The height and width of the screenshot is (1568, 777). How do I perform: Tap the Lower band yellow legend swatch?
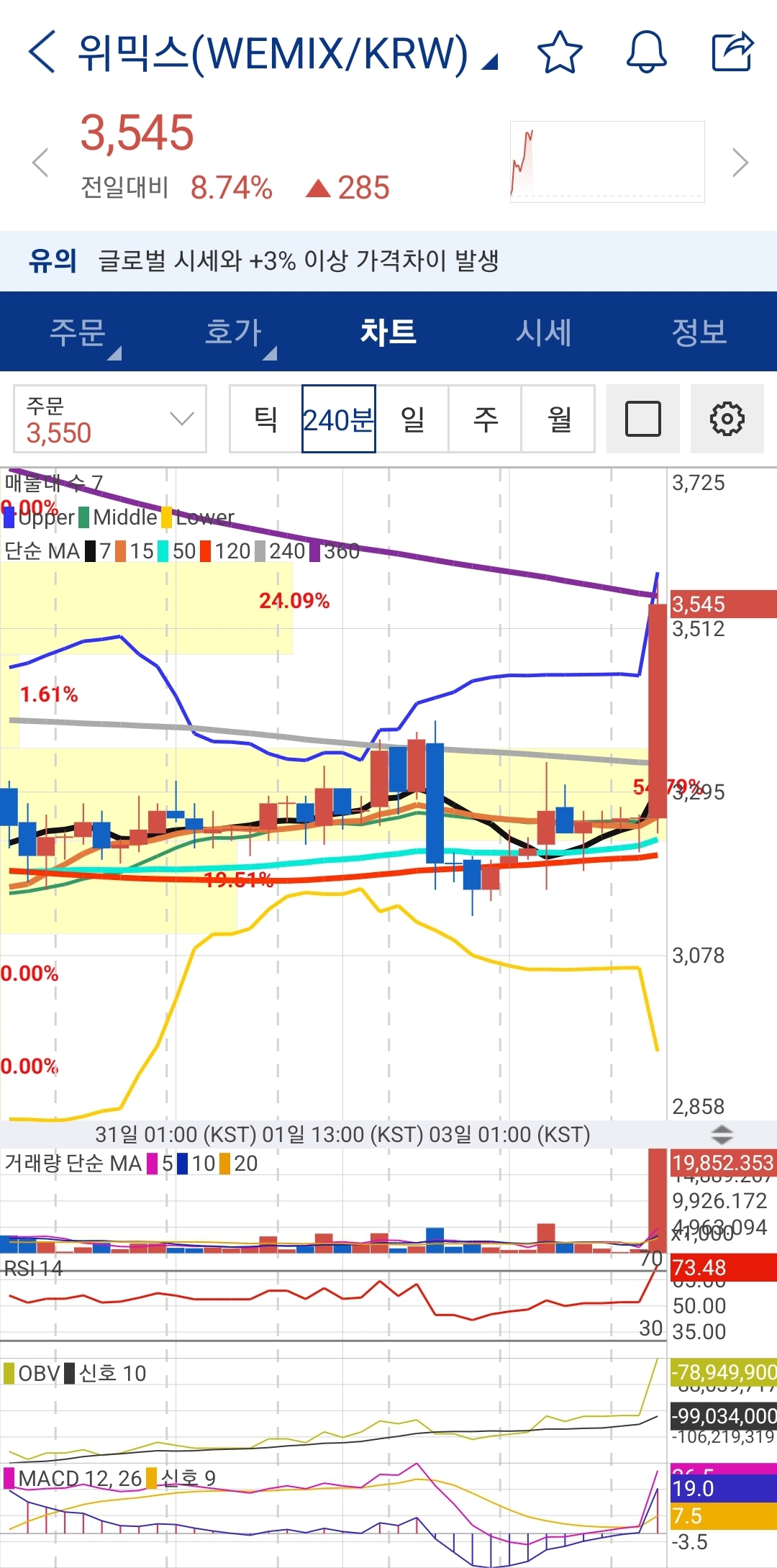pos(166,517)
